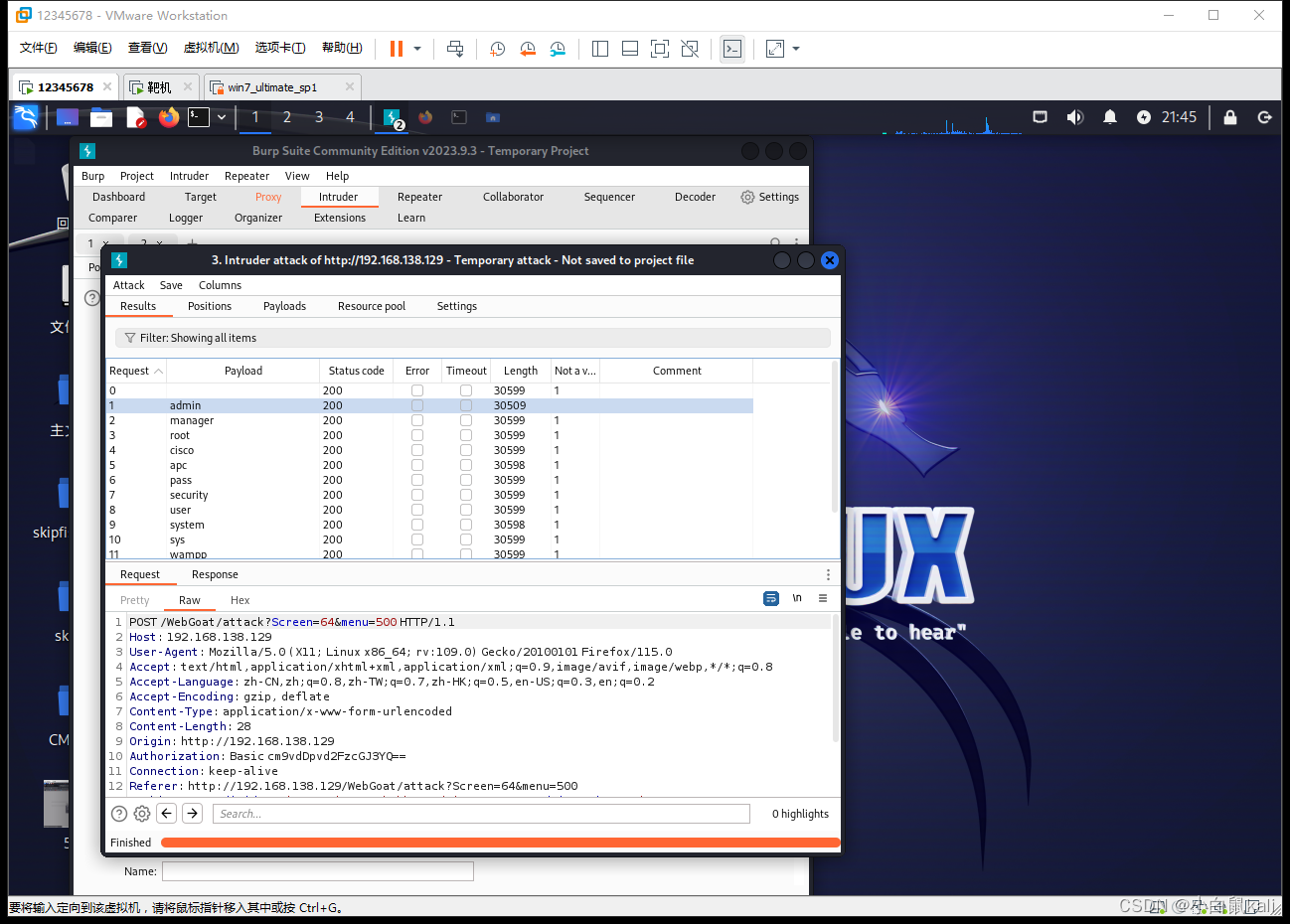The width and height of the screenshot is (1290, 924).
Task: Toggle show non-printable characters \n icon
Action: pyautogui.click(x=797, y=598)
